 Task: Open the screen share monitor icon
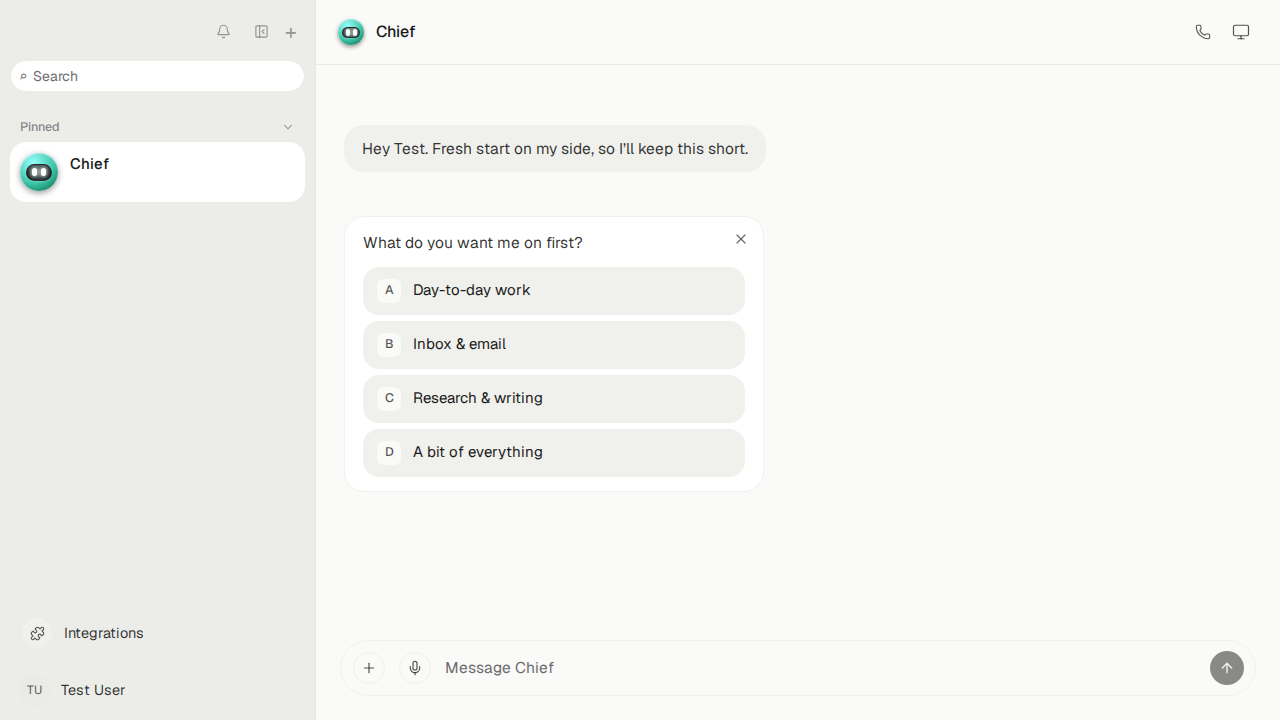[1241, 32]
